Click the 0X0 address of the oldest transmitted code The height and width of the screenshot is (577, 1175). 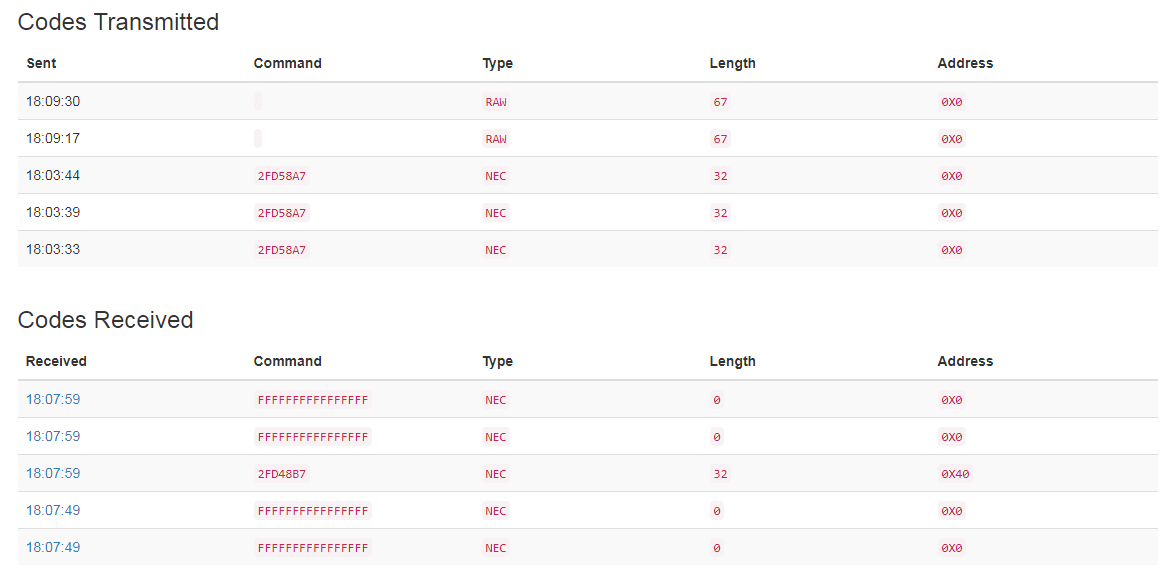pyautogui.click(x=952, y=249)
